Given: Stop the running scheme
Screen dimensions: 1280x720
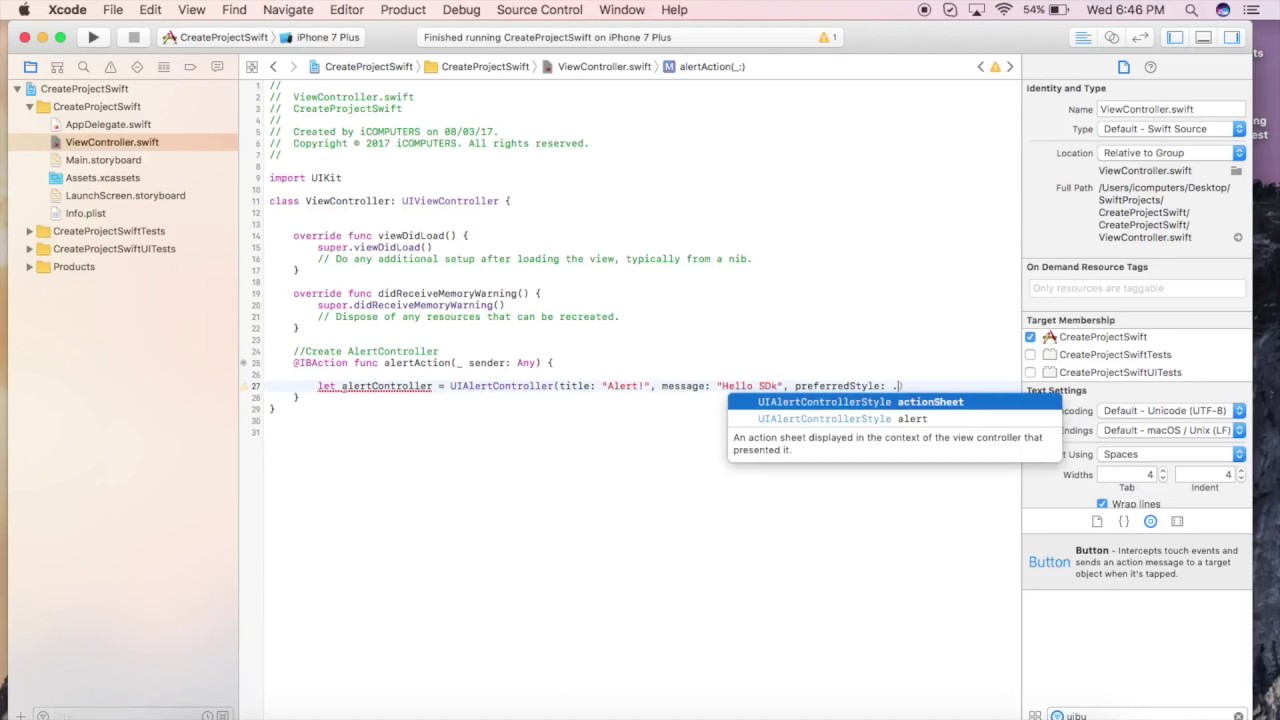Looking at the screenshot, I should (x=133, y=37).
